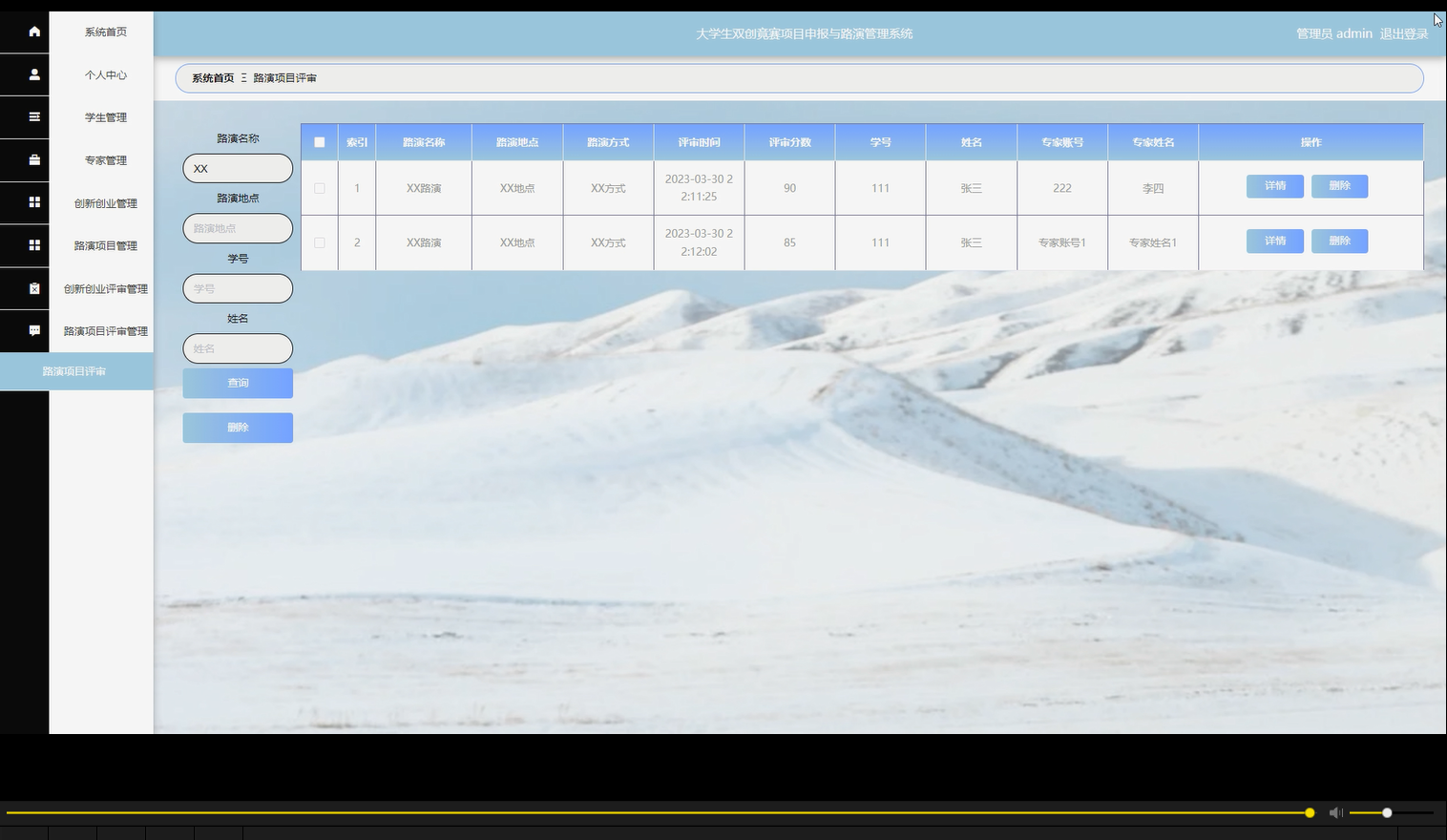
Task: Click the 查询 search button
Action: click(x=238, y=383)
